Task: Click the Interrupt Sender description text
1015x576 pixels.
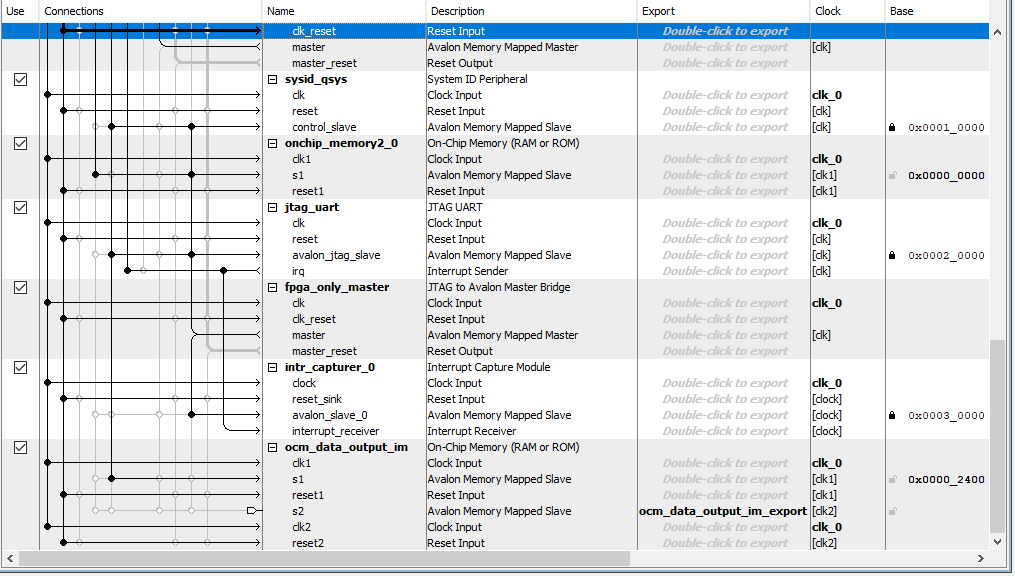Action: pyautogui.click(x=467, y=271)
